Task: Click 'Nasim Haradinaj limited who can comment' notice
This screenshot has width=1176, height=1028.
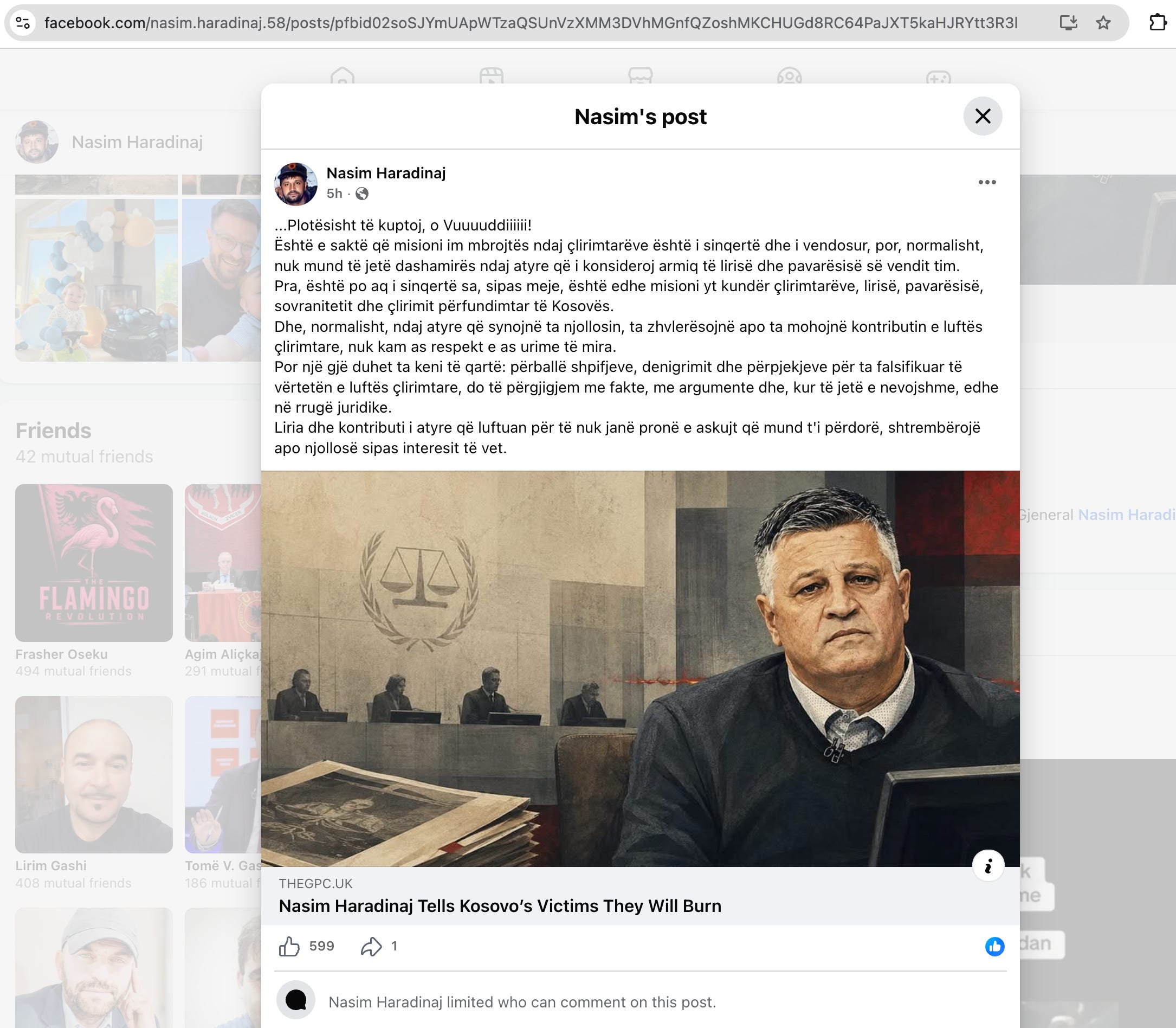Action: pos(522,1002)
